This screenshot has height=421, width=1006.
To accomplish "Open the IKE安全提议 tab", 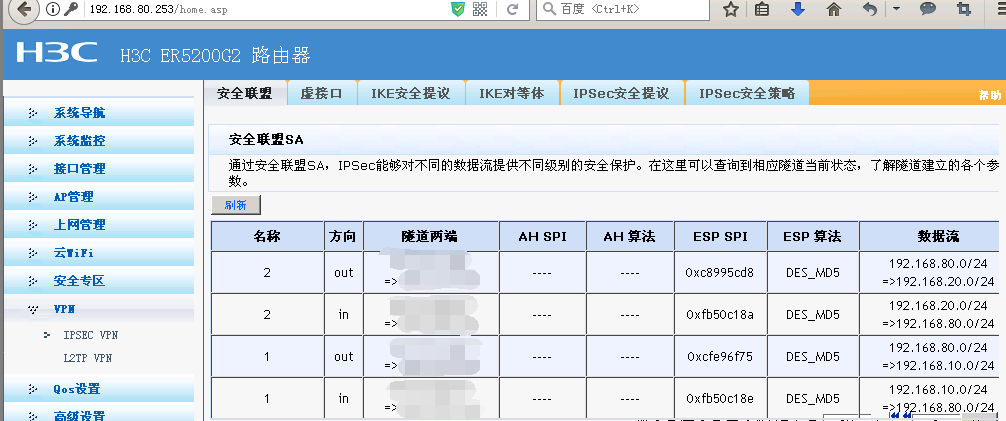I will tap(411, 93).
